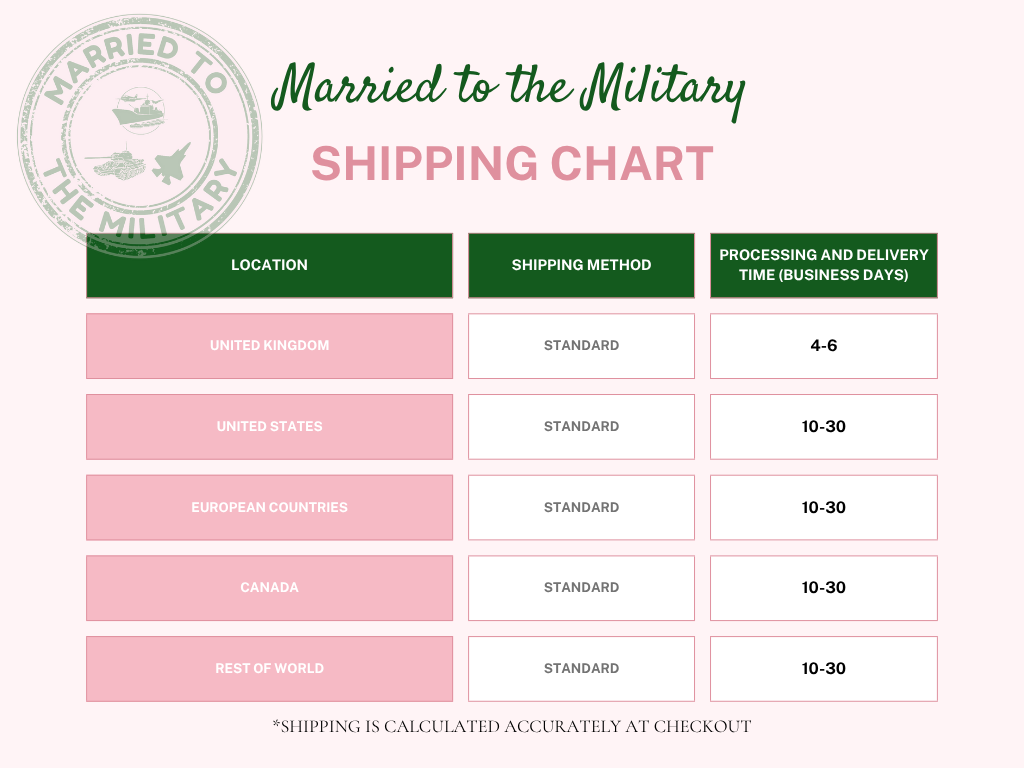Click the shipping calculated at checkout footnote
Viewport: 1024px width, 768px height.
pyautogui.click(x=511, y=727)
